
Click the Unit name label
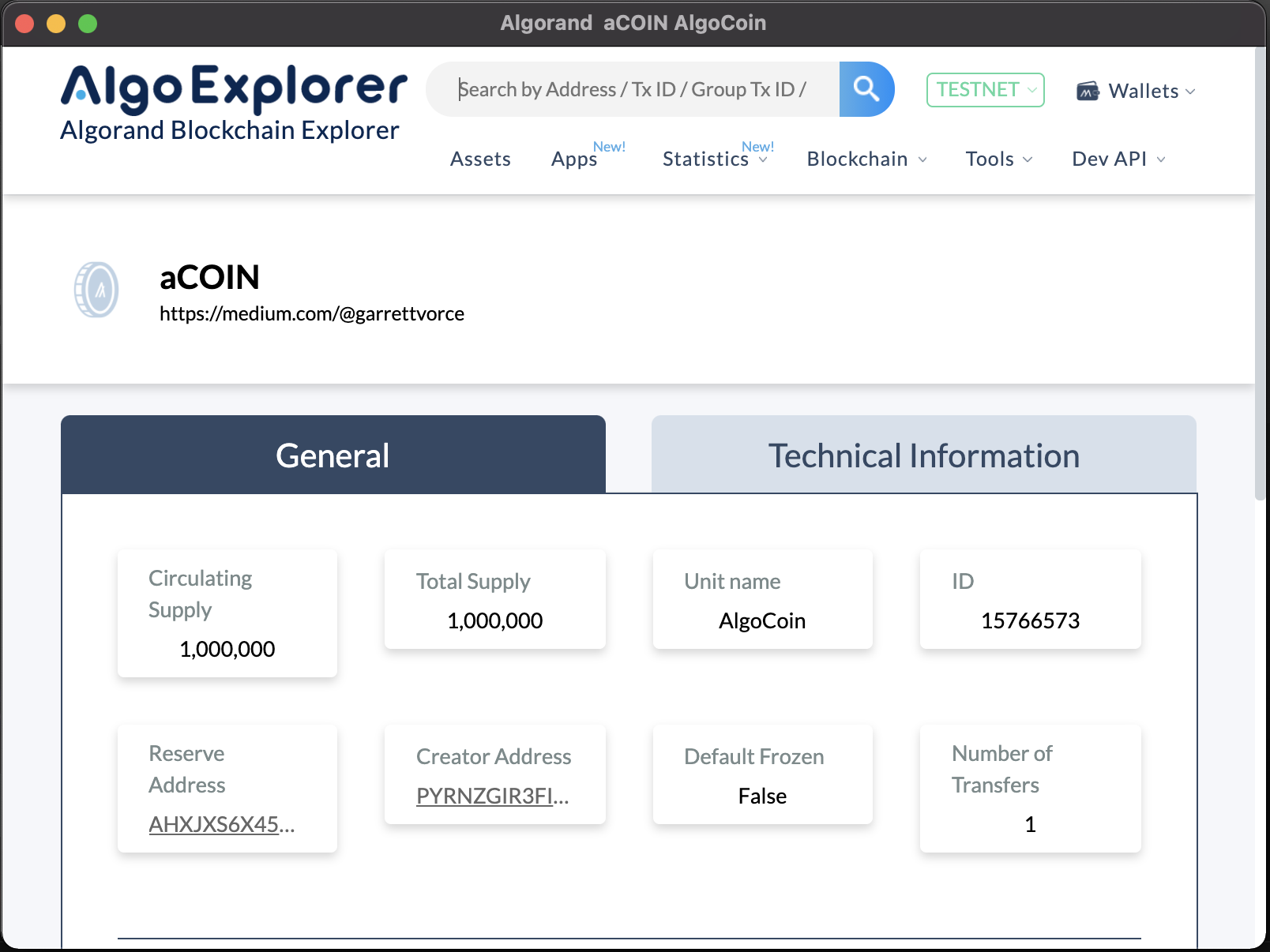tap(732, 581)
